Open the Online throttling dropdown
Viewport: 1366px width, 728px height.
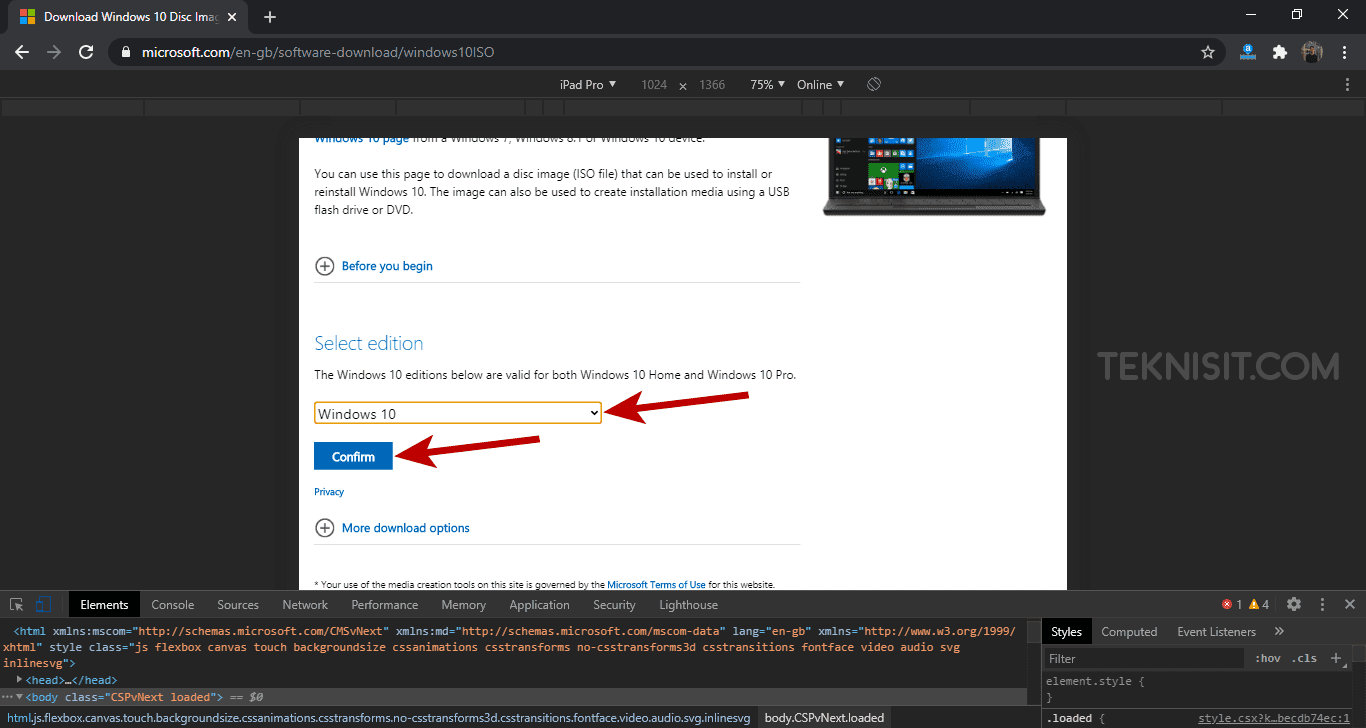pos(821,85)
